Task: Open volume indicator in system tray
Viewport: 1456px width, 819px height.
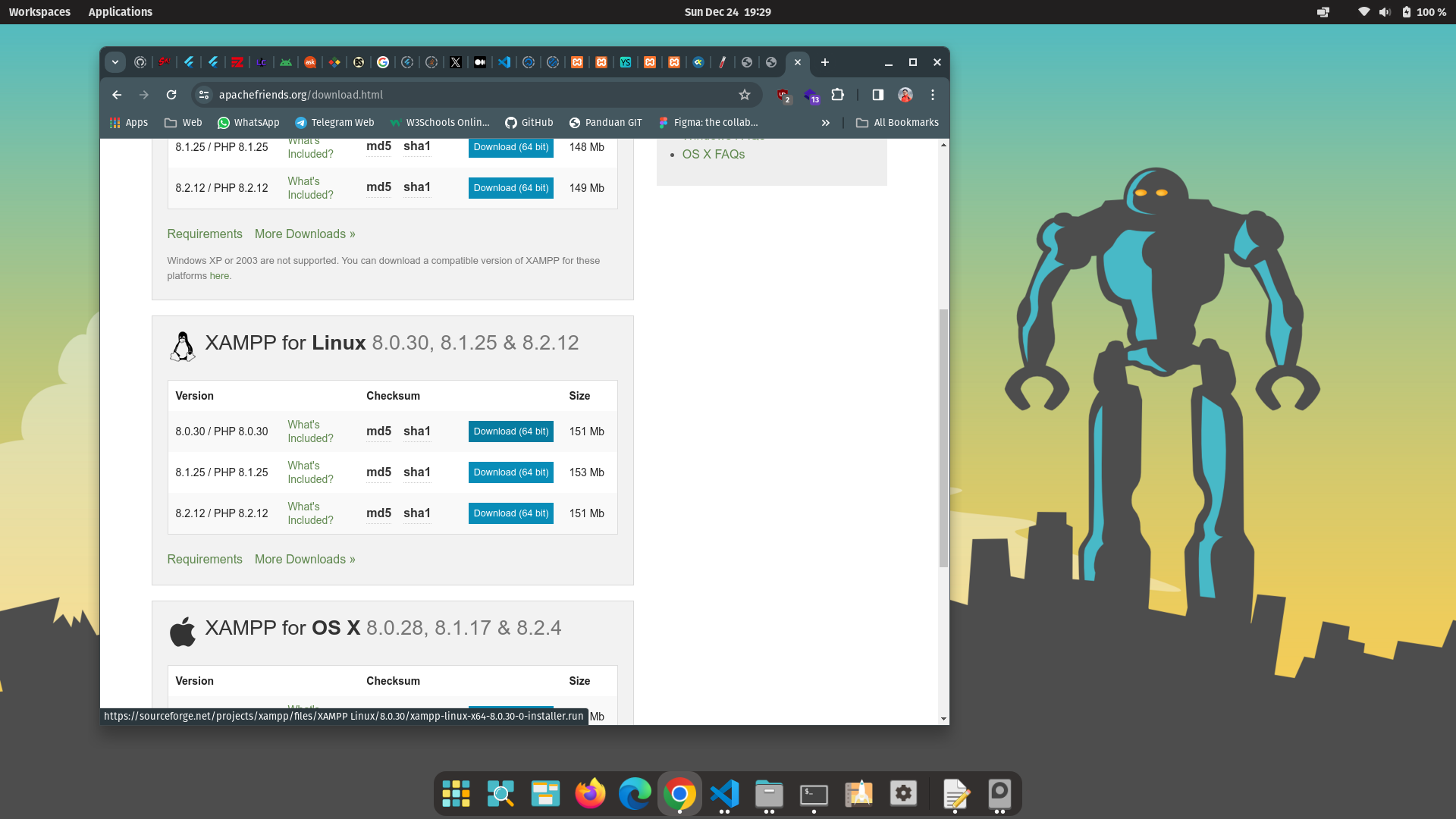Action: tap(1385, 12)
